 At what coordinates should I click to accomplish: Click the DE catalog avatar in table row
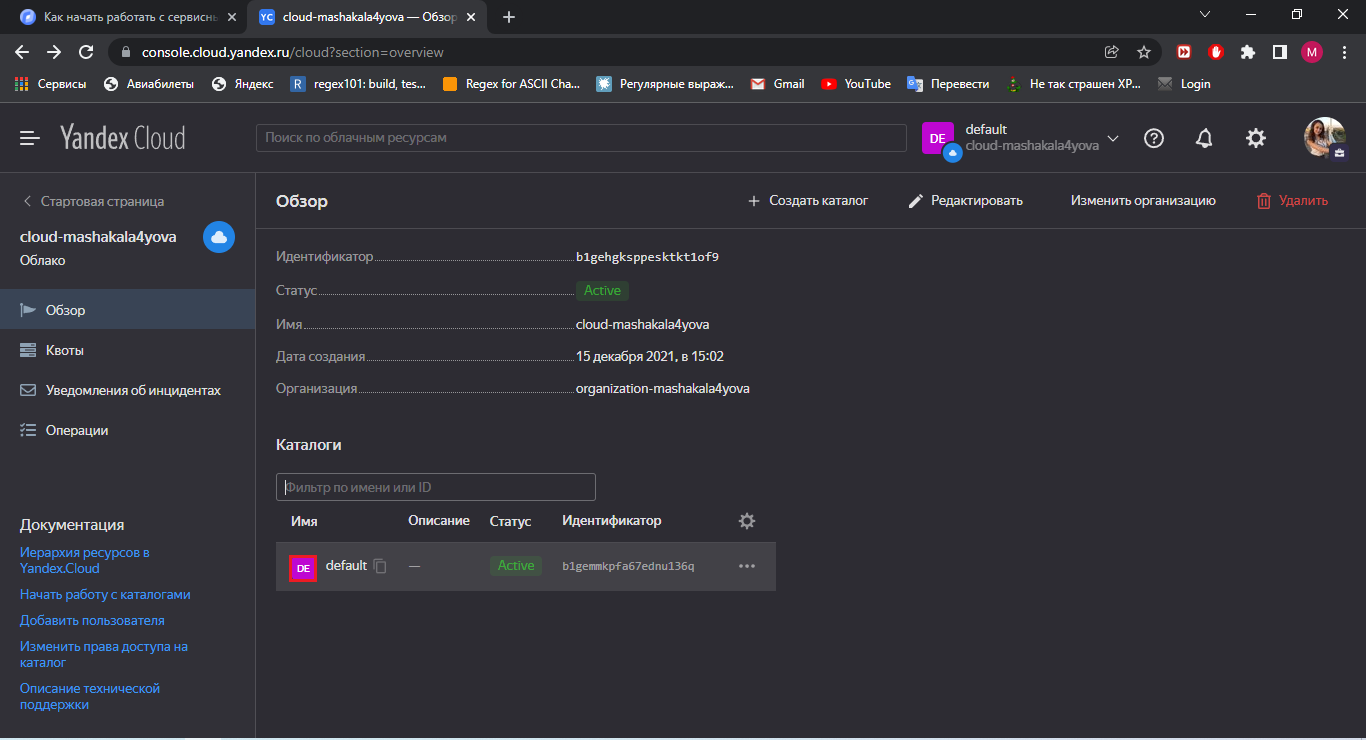click(303, 567)
